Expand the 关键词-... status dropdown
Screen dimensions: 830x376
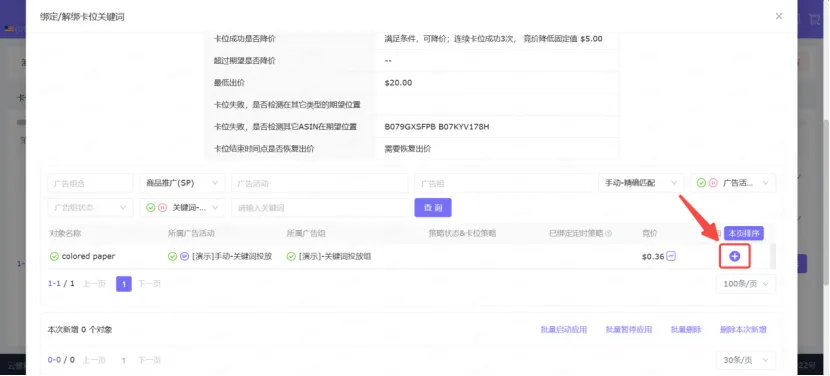click(x=182, y=208)
